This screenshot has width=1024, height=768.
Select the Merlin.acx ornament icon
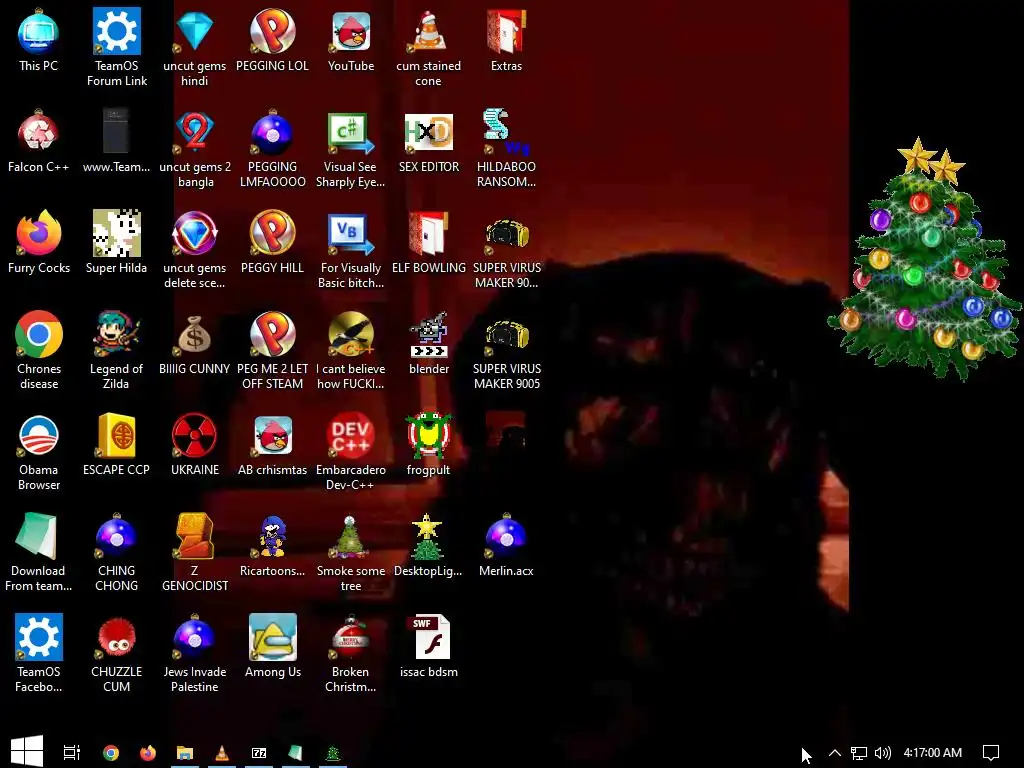pyautogui.click(x=506, y=547)
